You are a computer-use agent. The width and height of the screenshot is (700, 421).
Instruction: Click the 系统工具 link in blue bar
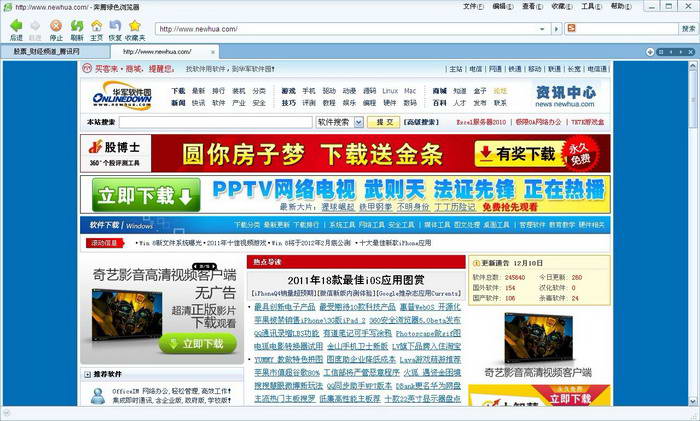(x=342, y=225)
